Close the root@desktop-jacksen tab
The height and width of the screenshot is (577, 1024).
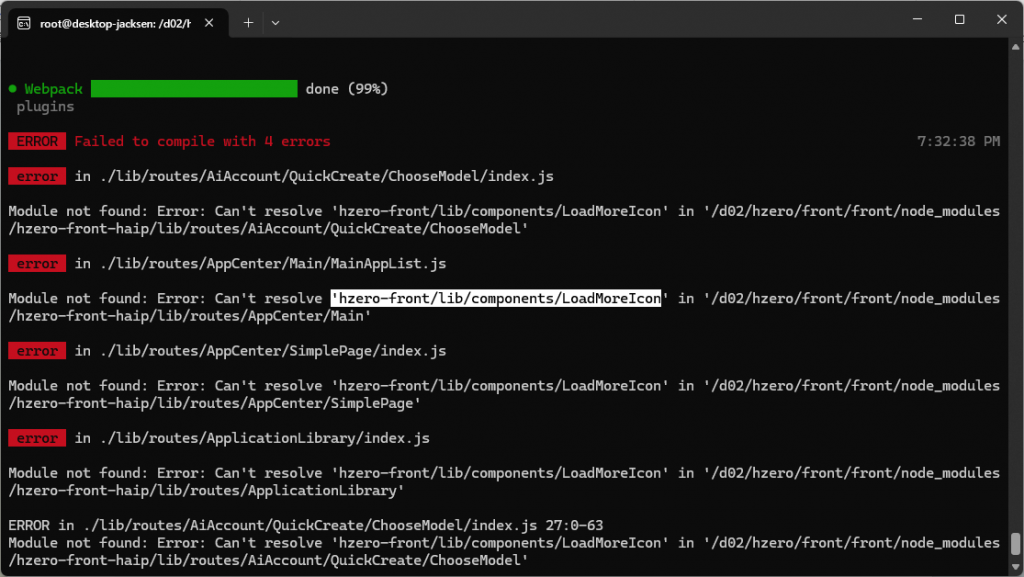(213, 23)
